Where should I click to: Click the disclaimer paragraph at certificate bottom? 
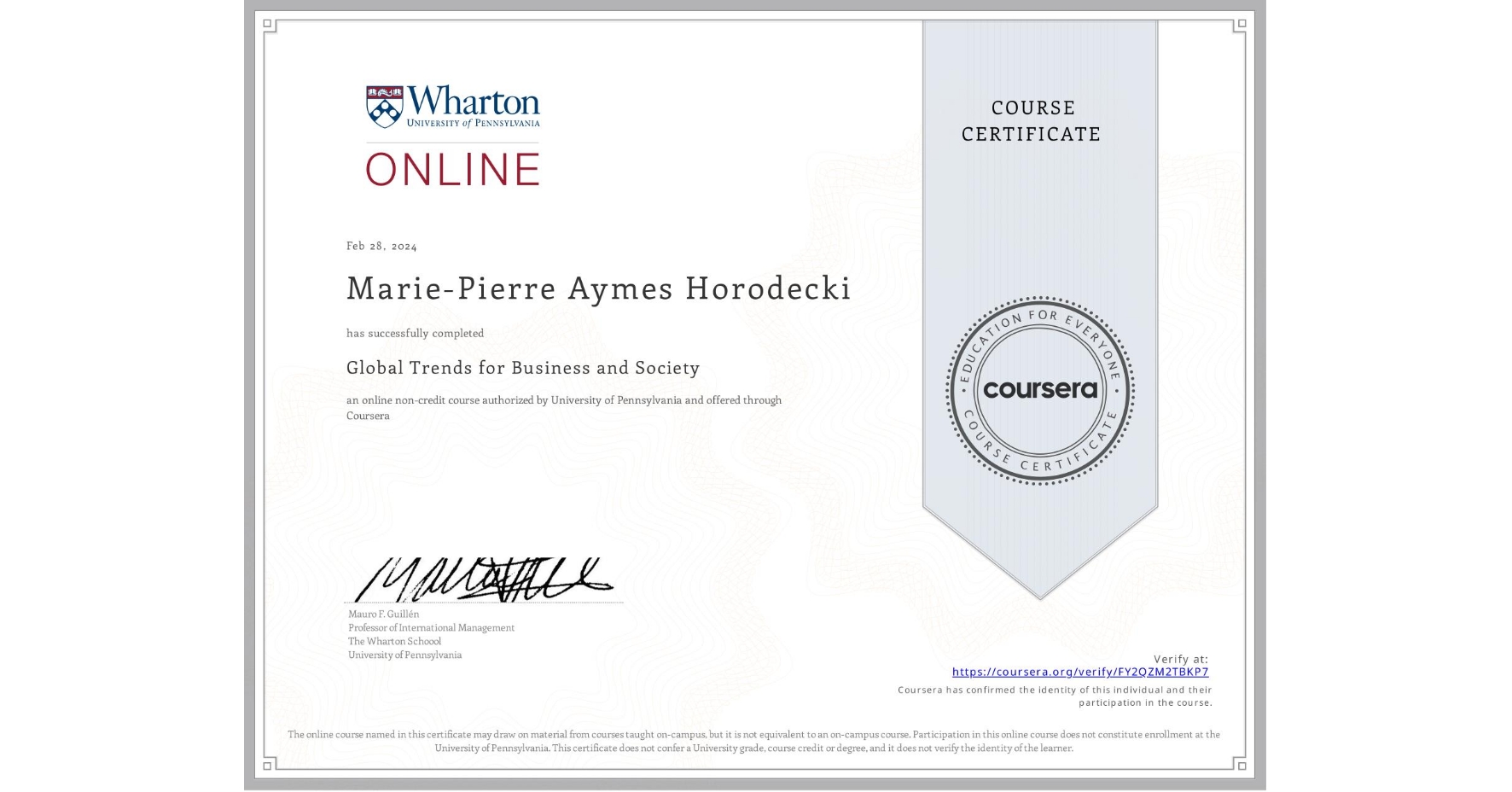pos(754,741)
